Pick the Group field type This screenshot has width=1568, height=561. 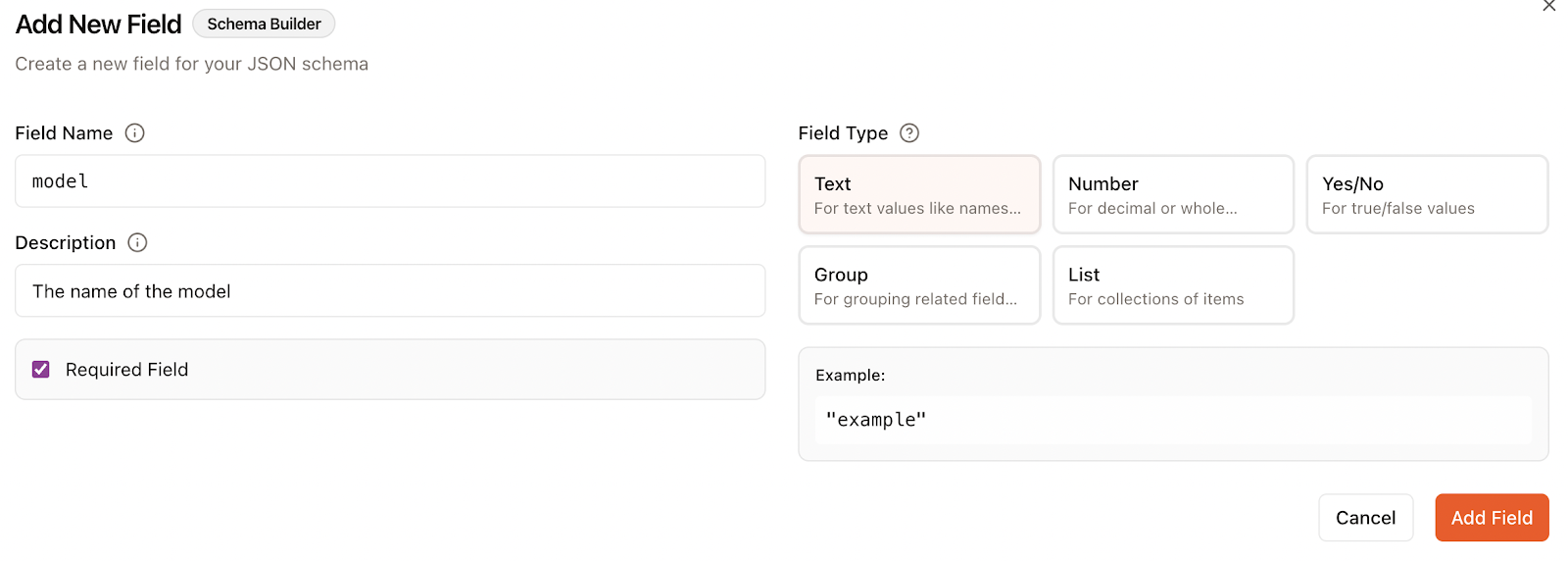pyautogui.click(x=919, y=284)
